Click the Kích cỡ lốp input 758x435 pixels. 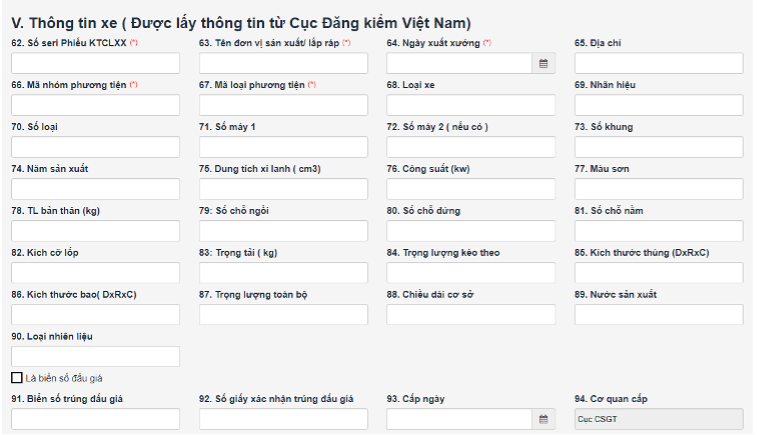coord(95,273)
